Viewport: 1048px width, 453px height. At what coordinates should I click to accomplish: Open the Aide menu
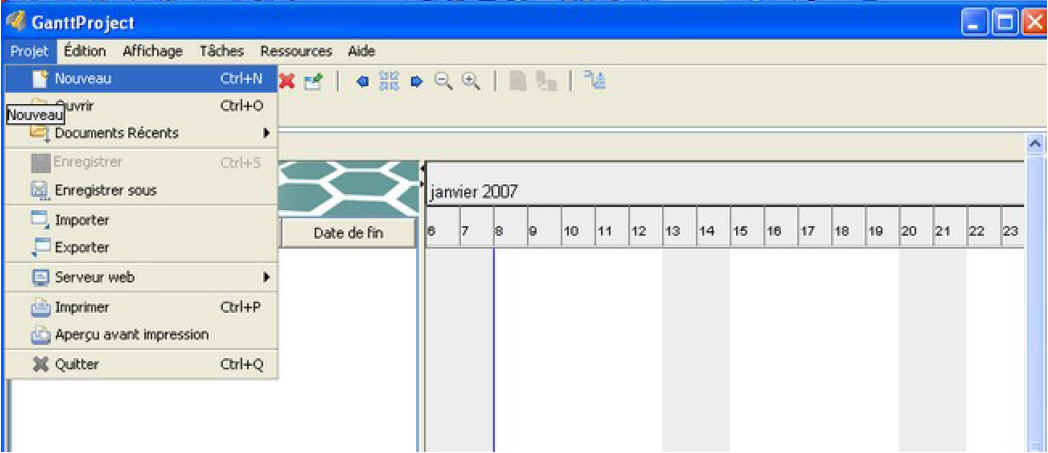(362, 51)
